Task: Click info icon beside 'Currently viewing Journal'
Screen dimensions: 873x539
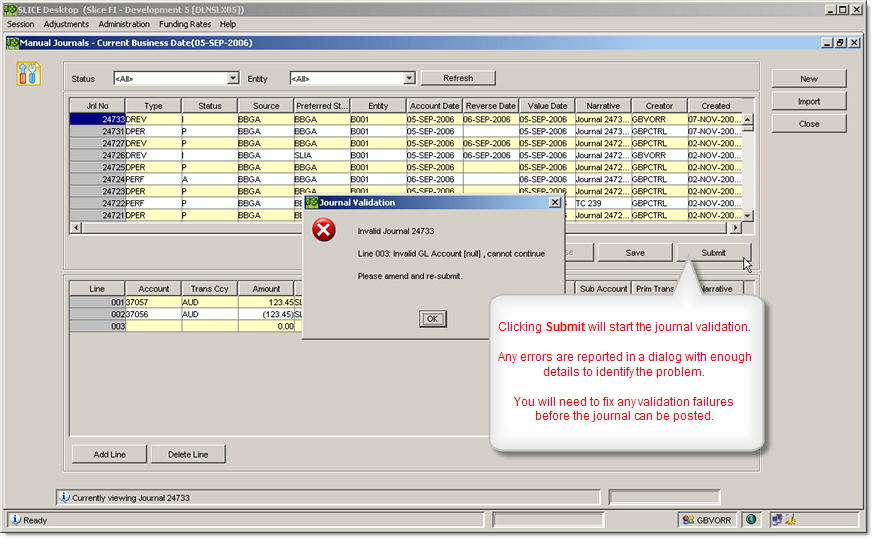Action: [64, 497]
